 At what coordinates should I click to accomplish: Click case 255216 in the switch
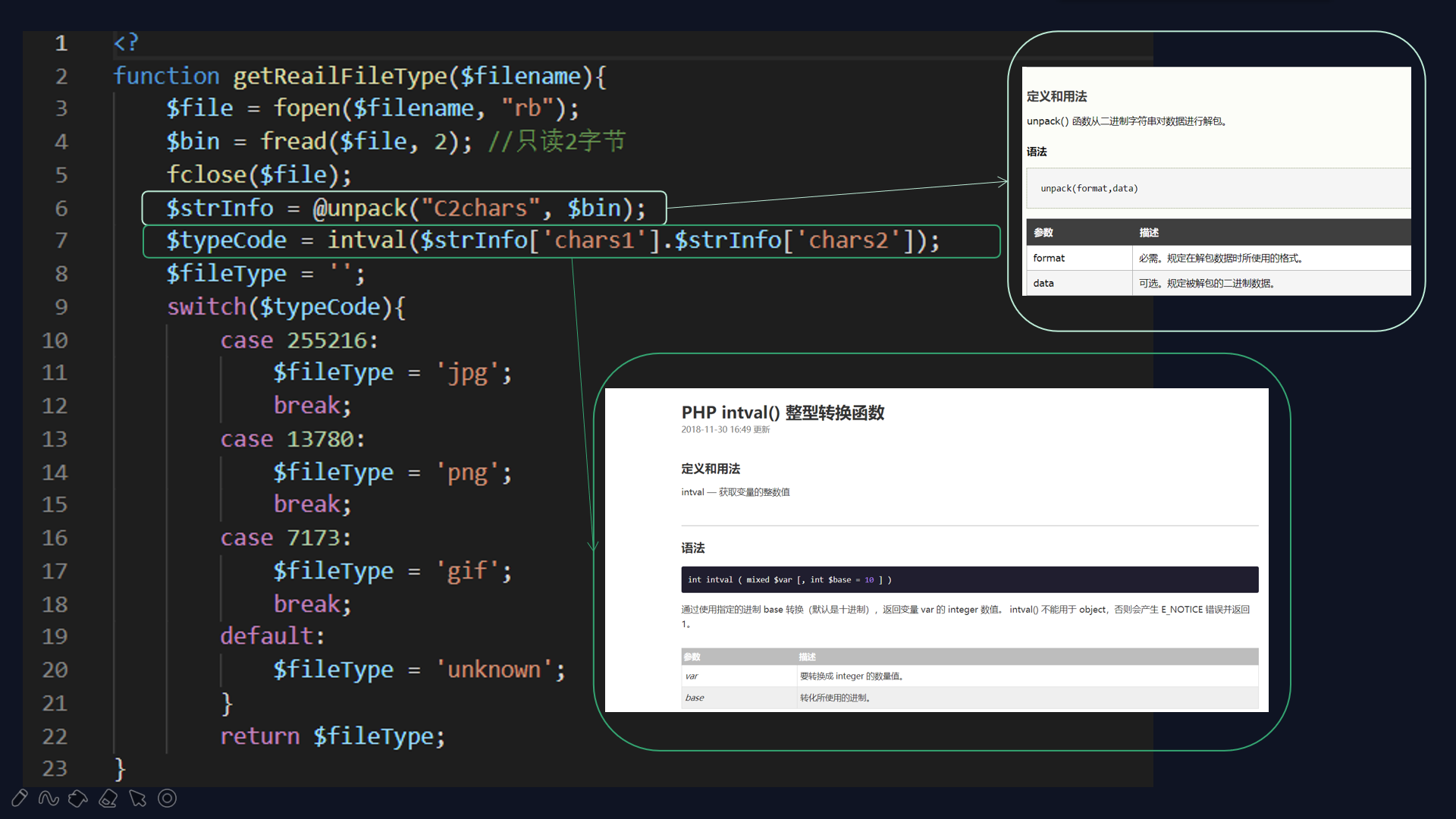pyautogui.click(x=298, y=340)
